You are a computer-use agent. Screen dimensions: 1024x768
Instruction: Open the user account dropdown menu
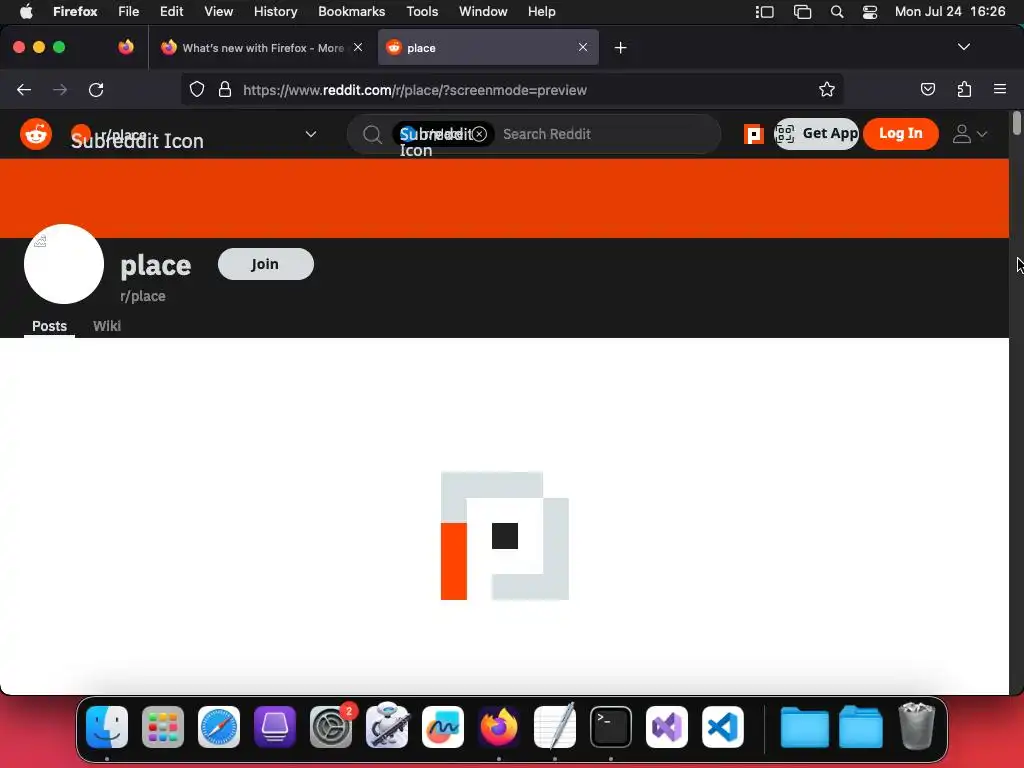coord(970,134)
